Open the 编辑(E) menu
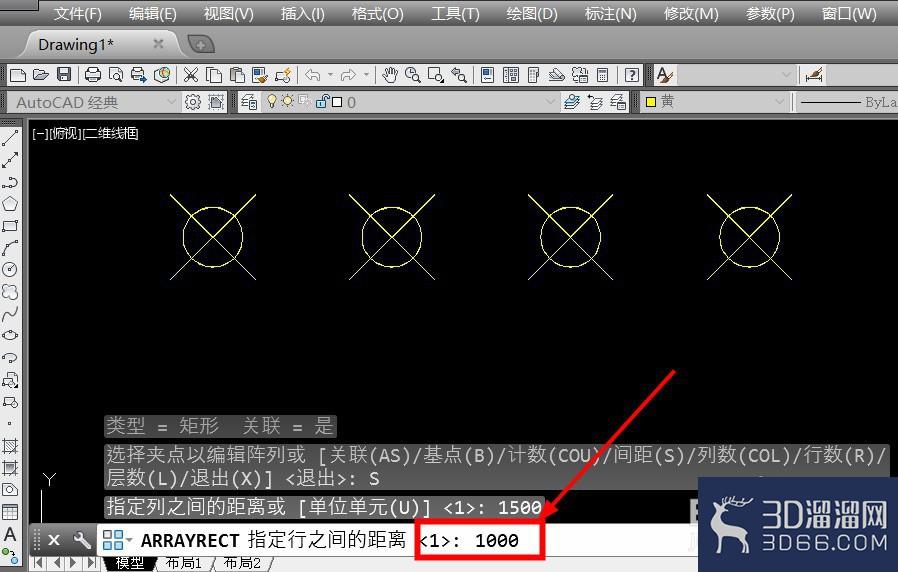Viewport: 898px width, 572px height. [152, 13]
